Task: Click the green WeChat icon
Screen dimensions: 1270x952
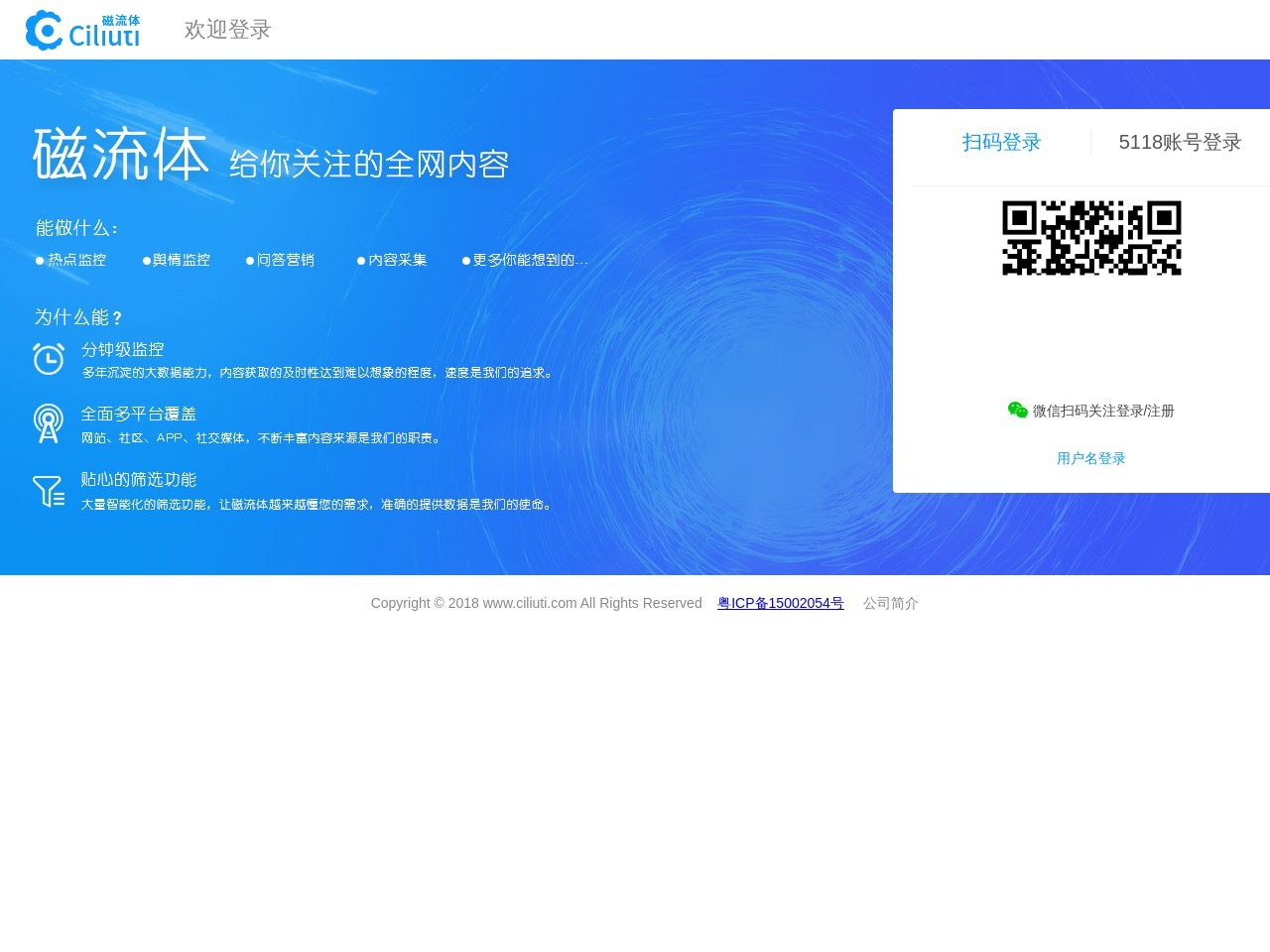Action: pos(1017,411)
